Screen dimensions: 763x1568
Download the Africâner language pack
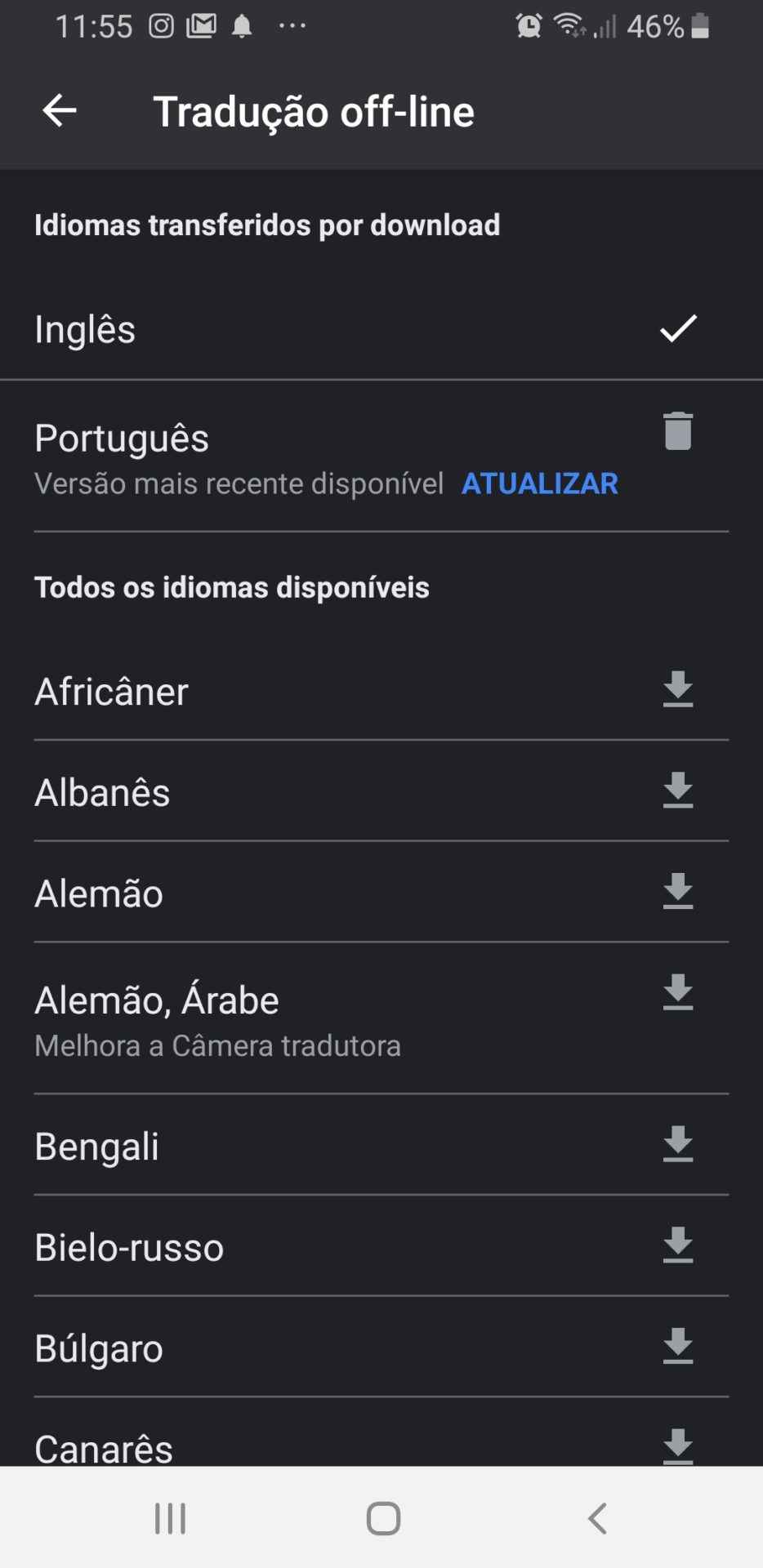click(677, 690)
